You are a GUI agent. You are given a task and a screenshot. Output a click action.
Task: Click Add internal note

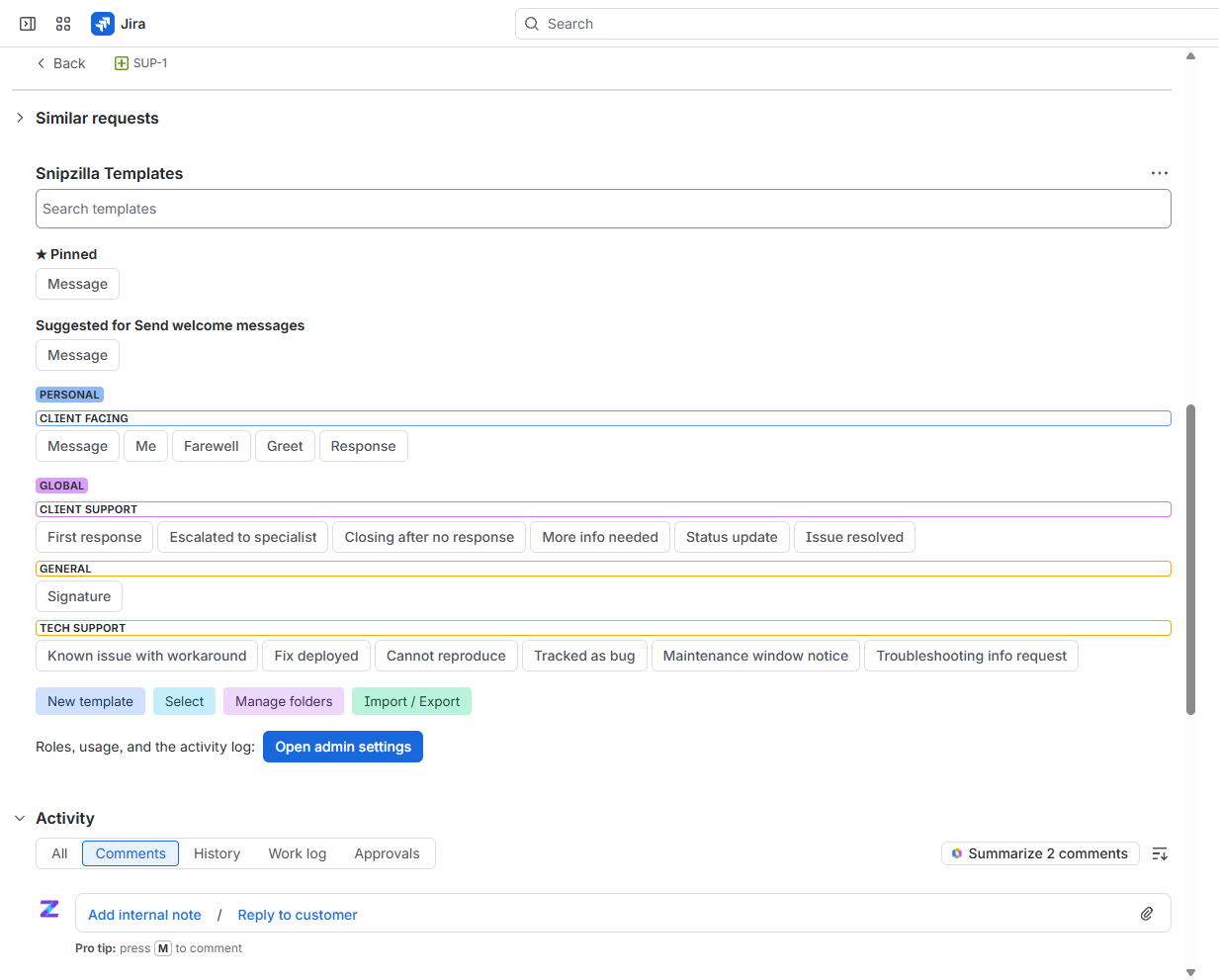click(x=144, y=915)
